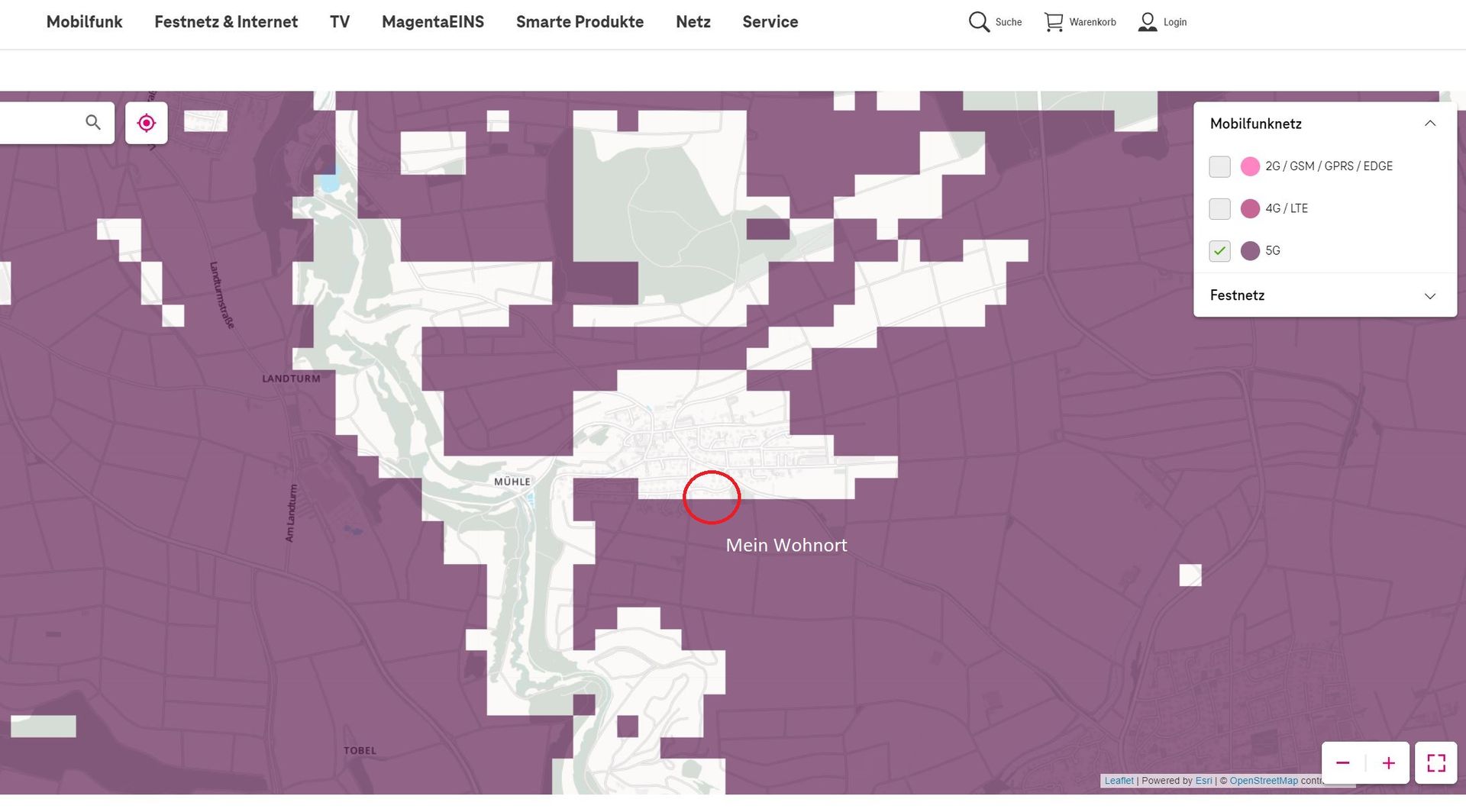Collapse the Mobilfunknetz section
Viewport: 1466px width, 812px height.
pos(1429,124)
